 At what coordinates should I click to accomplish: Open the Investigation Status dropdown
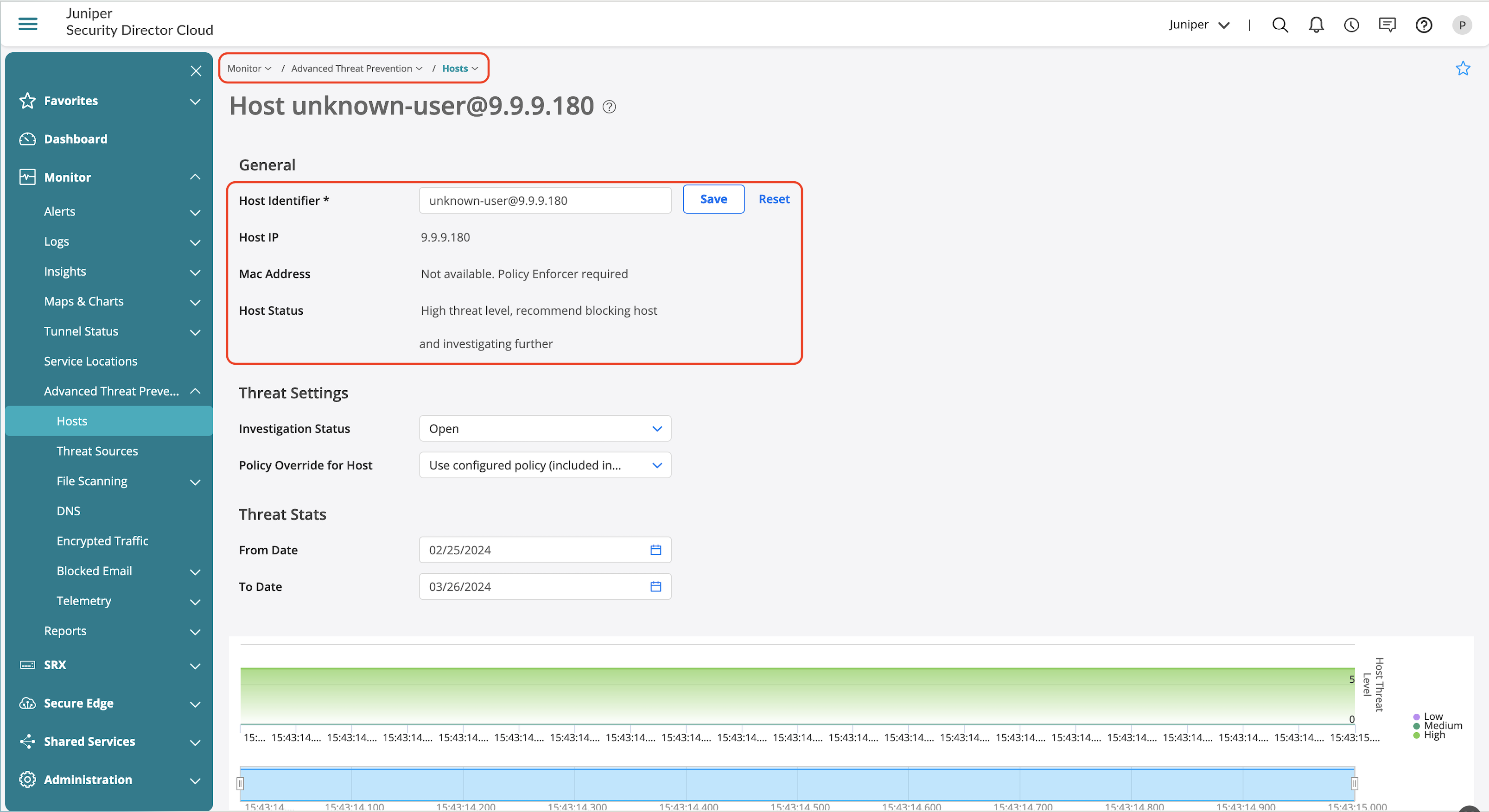[545, 429]
